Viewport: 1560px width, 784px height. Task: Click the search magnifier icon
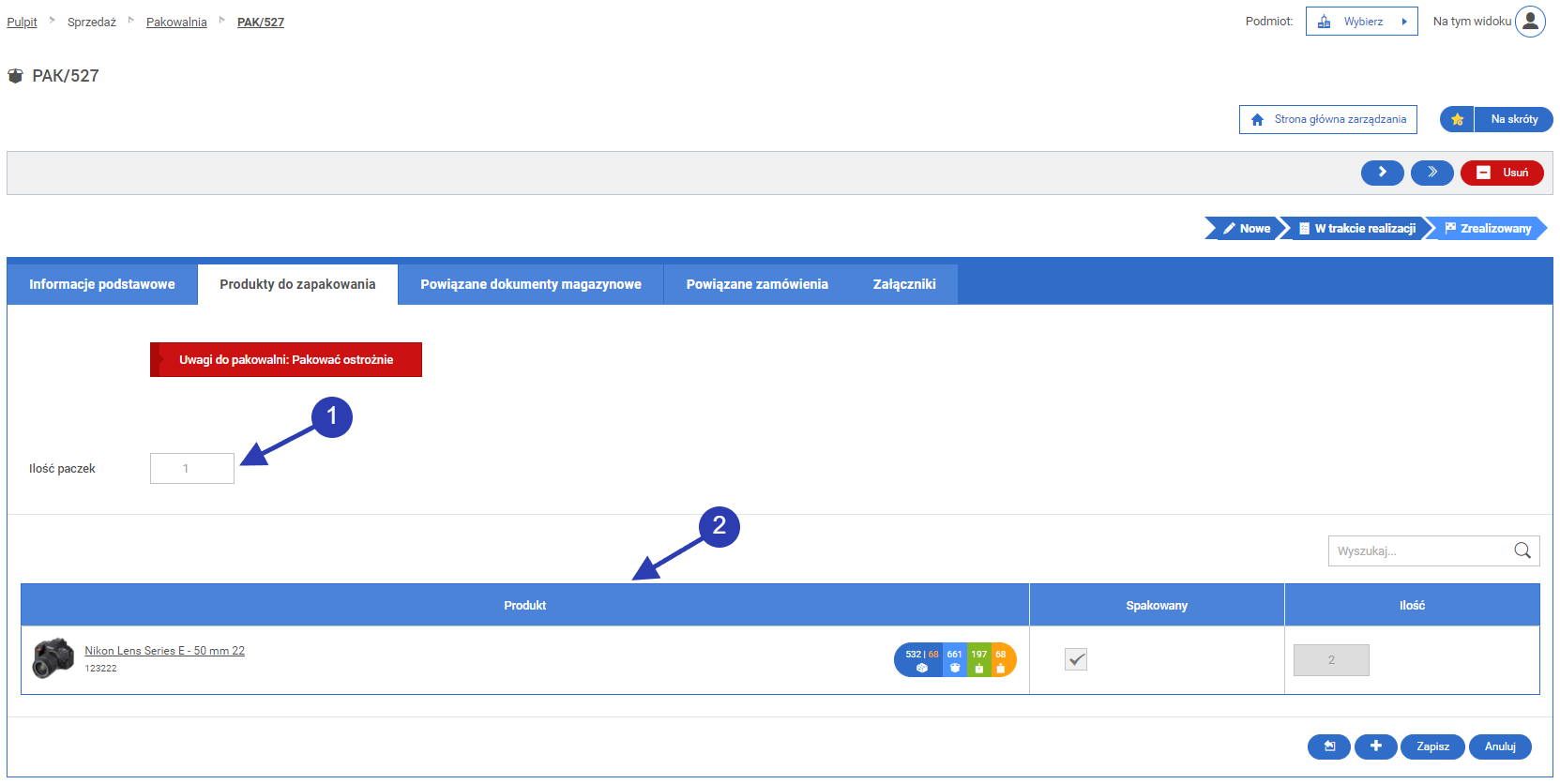tap(1522, 550)
